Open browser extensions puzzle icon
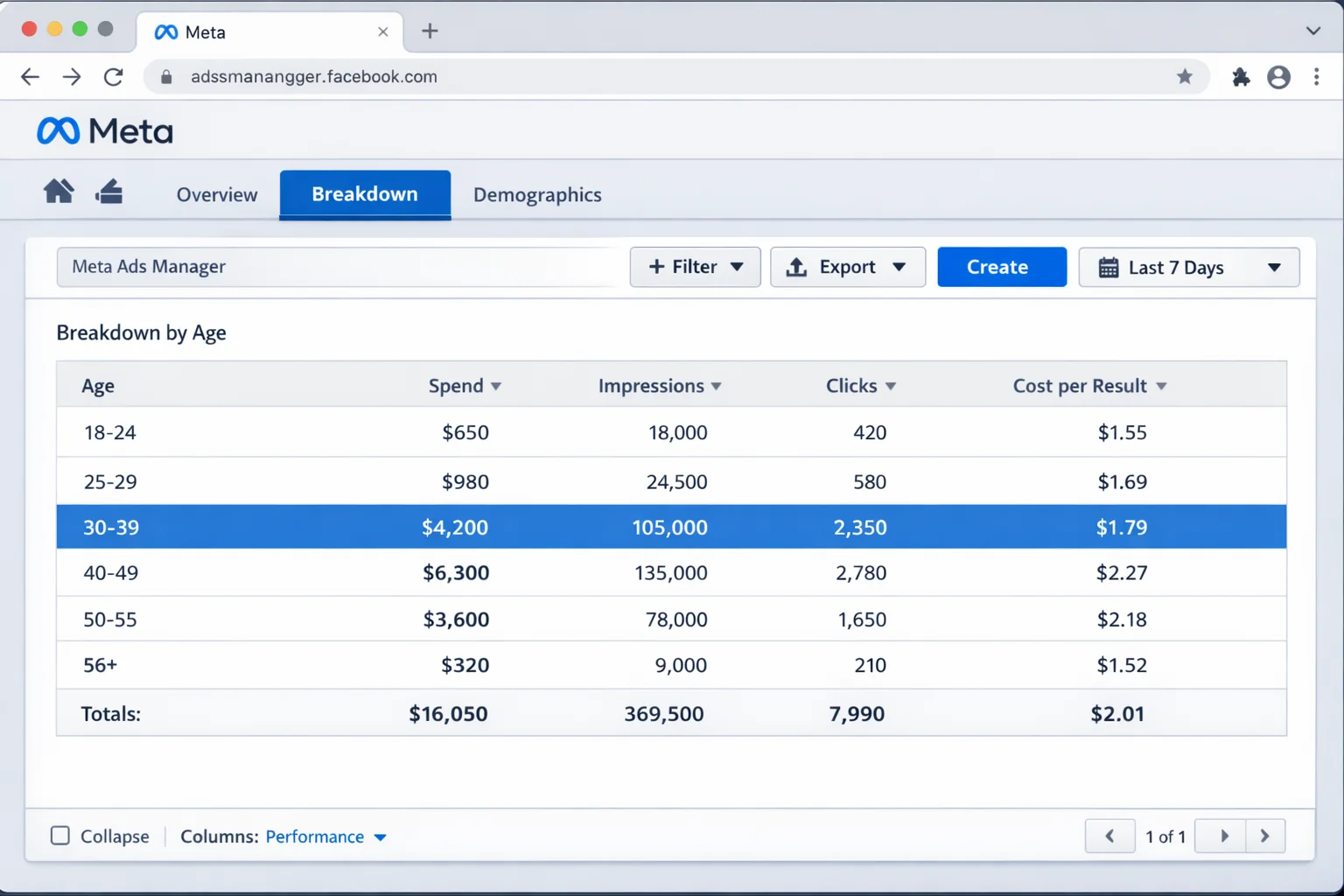1344x896 pixels. coord(1241,77)
